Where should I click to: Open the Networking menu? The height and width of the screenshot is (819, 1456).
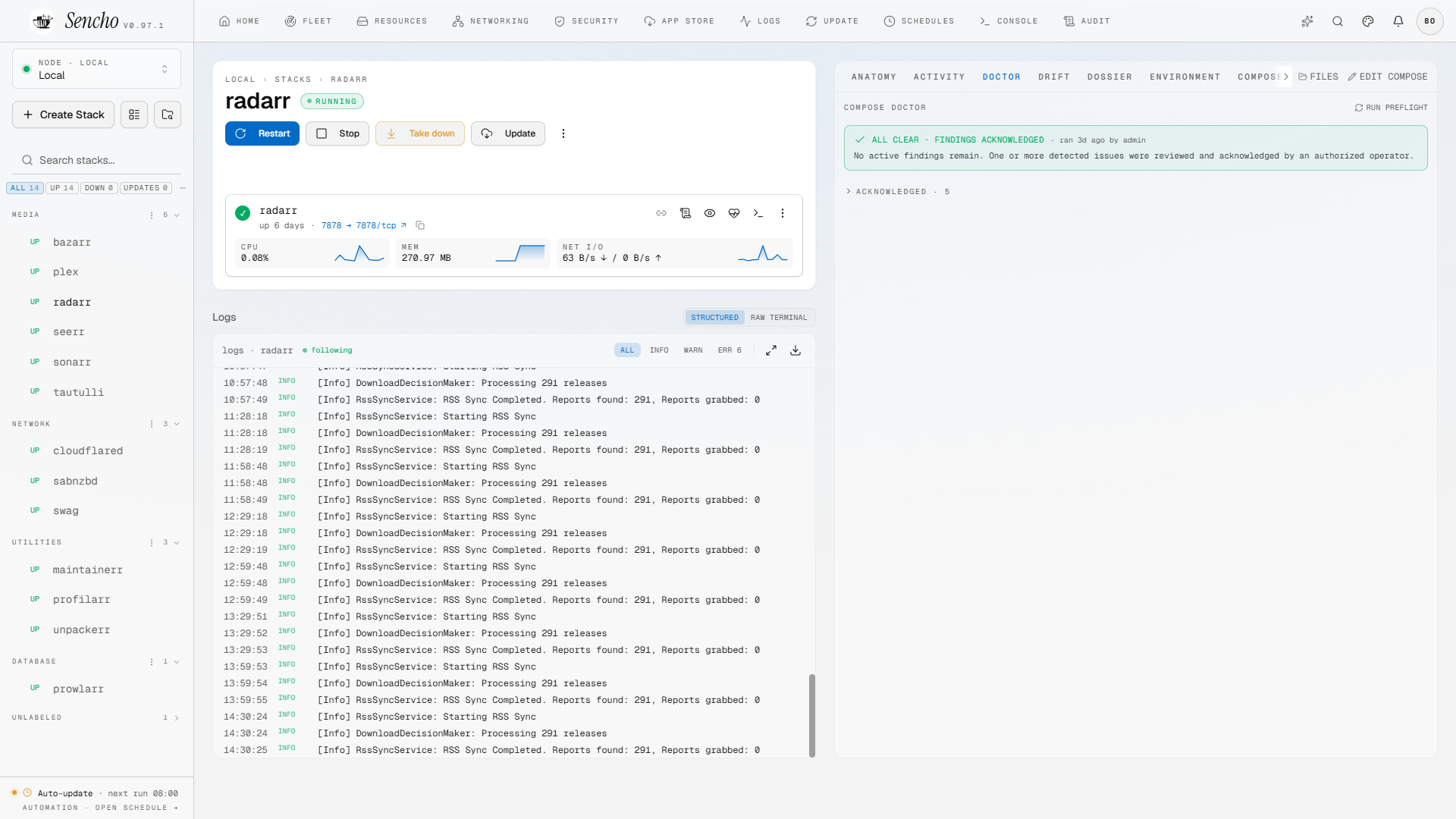pyautogui.click(x=491, y=21)
